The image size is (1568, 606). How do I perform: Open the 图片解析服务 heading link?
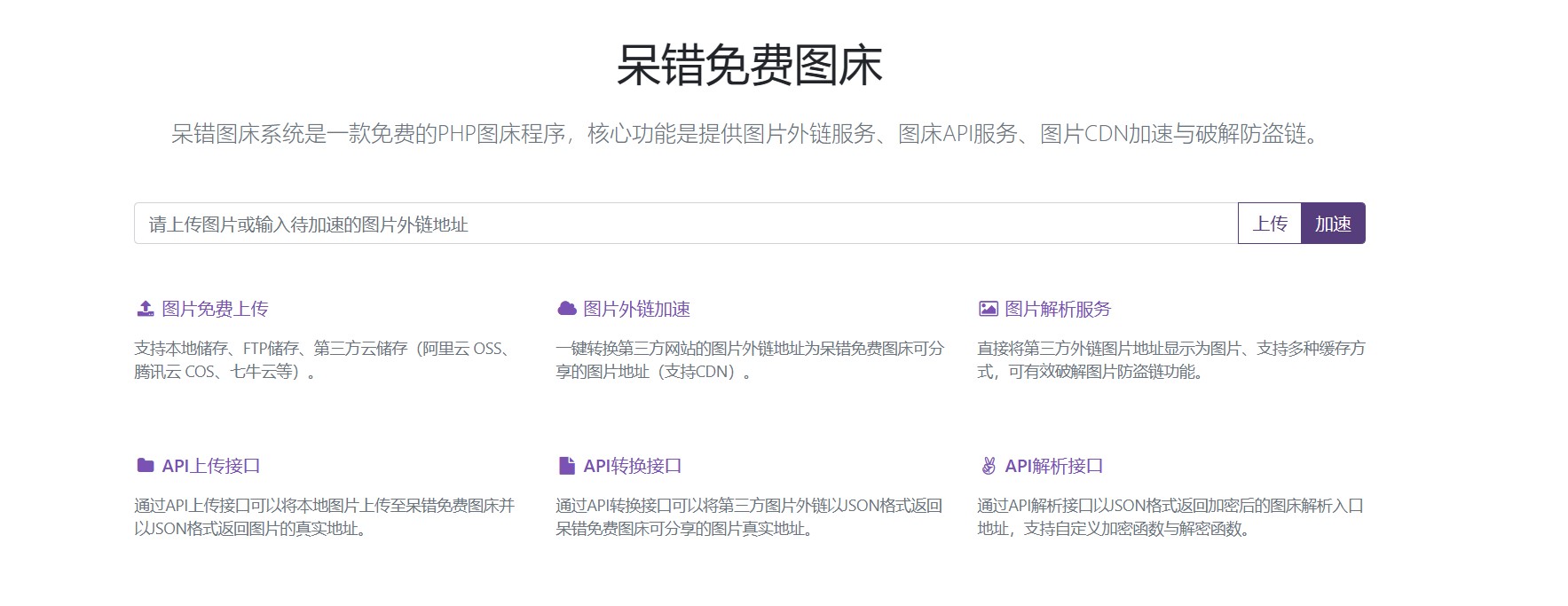tap(1058, 309)
